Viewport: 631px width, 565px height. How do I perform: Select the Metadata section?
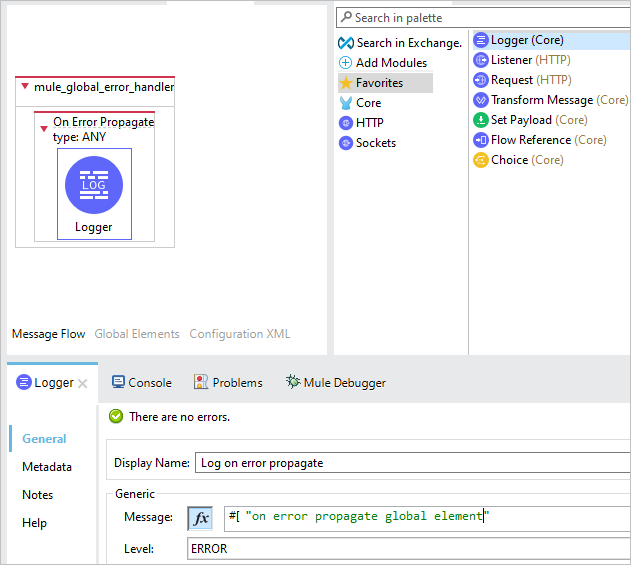click(x=47, y=467)
